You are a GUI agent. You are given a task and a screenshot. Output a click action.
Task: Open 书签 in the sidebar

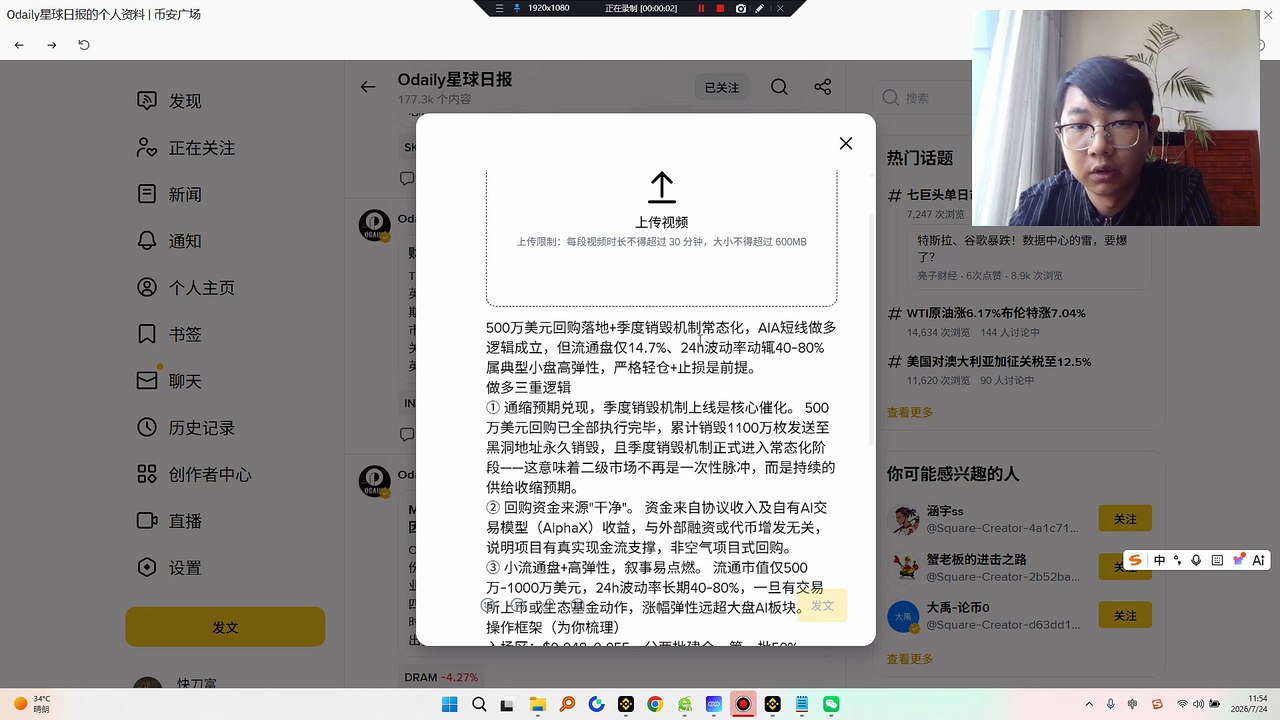(x=185, y=334)
